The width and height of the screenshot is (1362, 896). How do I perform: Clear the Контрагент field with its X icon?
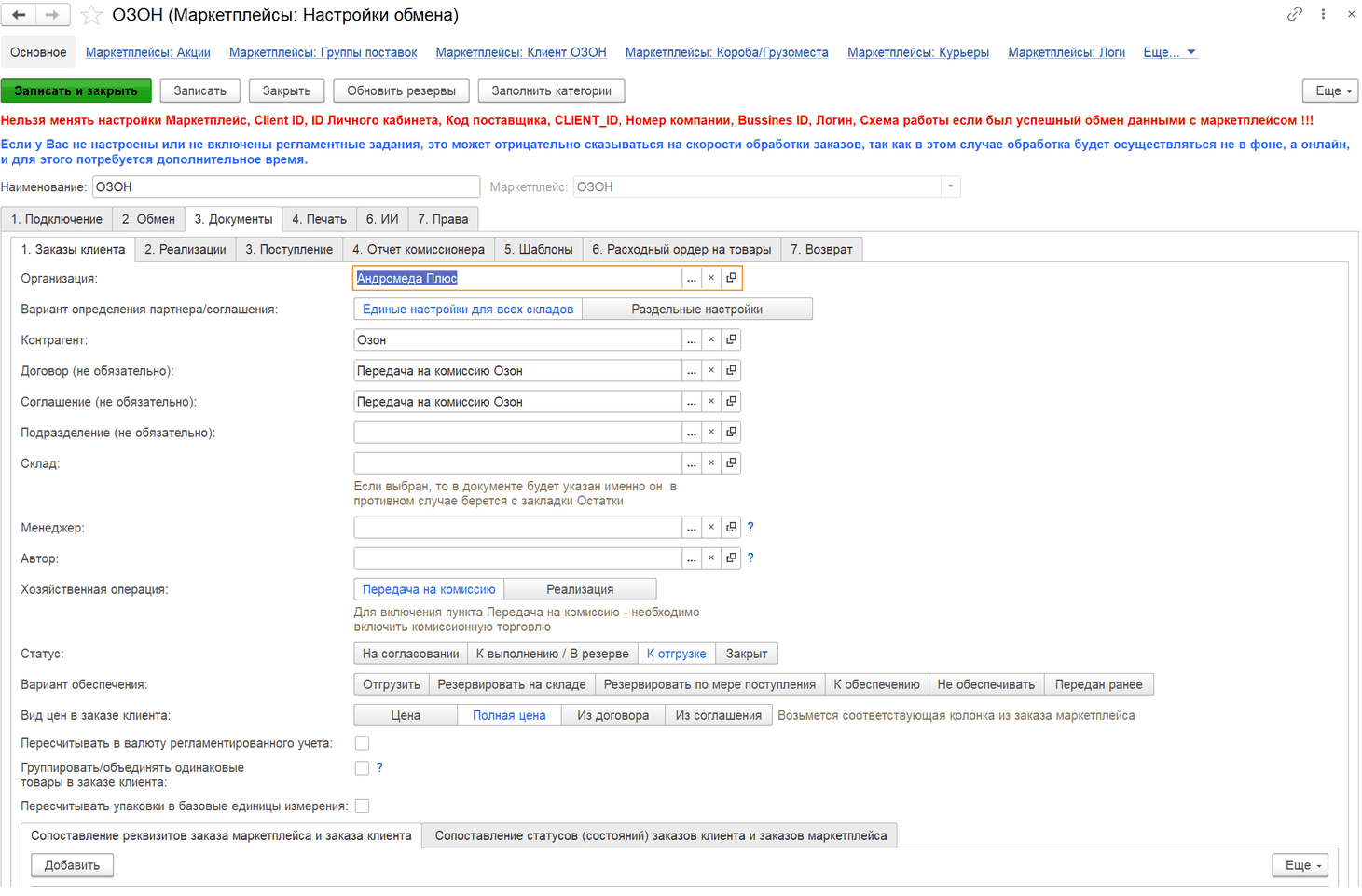point(711,339)
